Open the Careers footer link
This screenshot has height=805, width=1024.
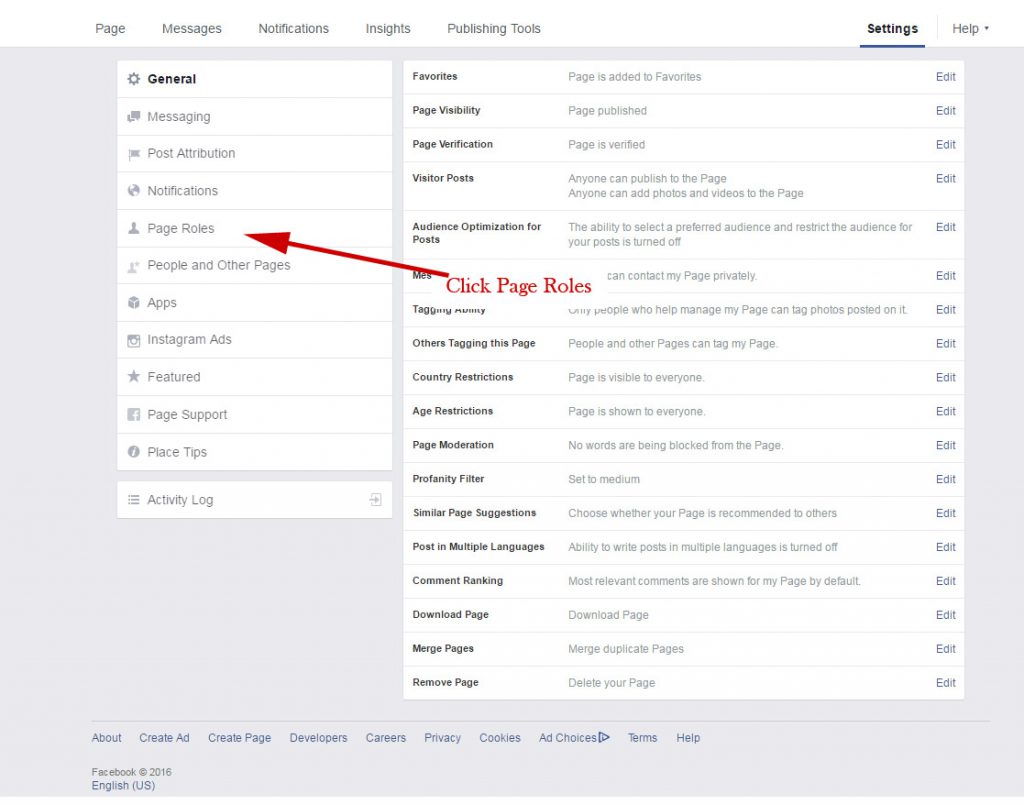386,738
